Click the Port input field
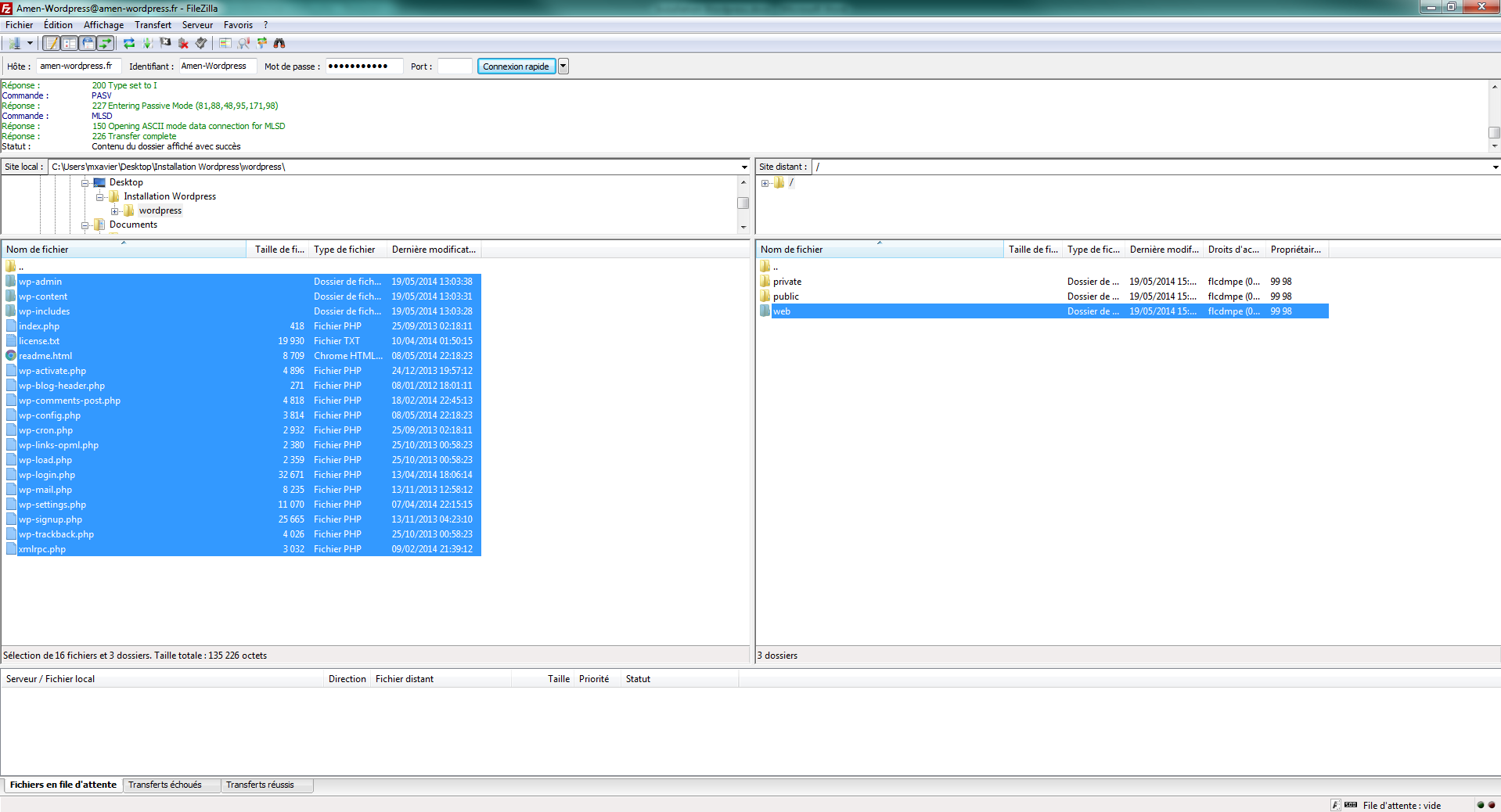 click(455, 66)
